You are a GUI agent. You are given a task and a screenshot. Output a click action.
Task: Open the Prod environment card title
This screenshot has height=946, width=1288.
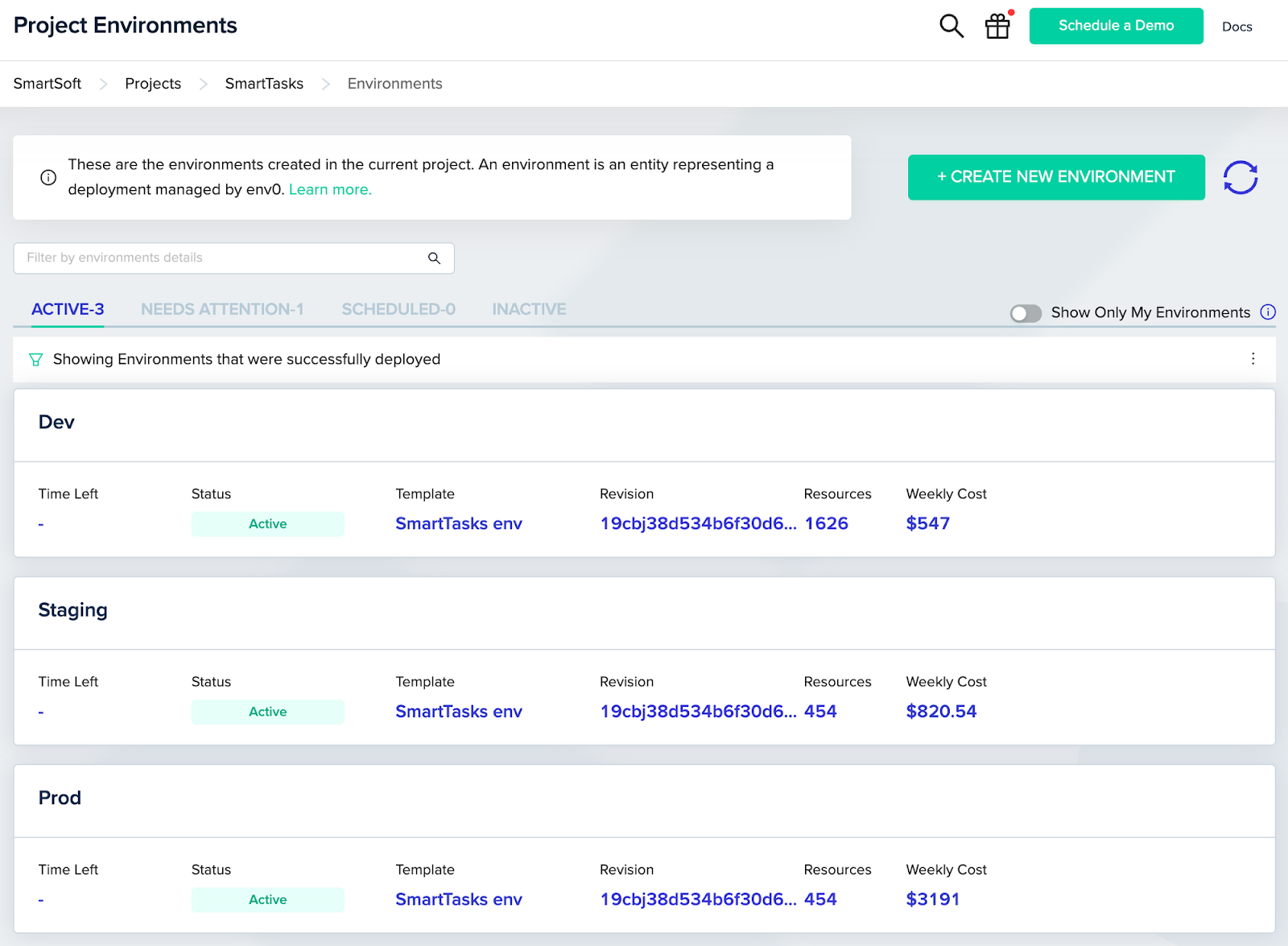click(x=60, y=798)
